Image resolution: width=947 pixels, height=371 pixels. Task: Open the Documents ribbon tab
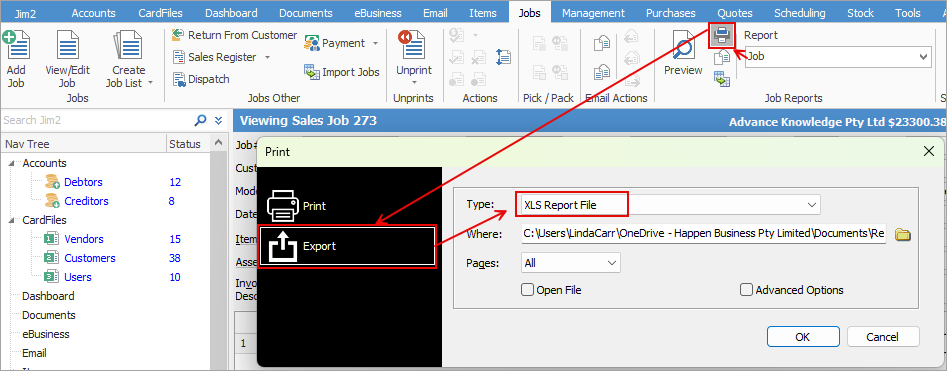306,13
